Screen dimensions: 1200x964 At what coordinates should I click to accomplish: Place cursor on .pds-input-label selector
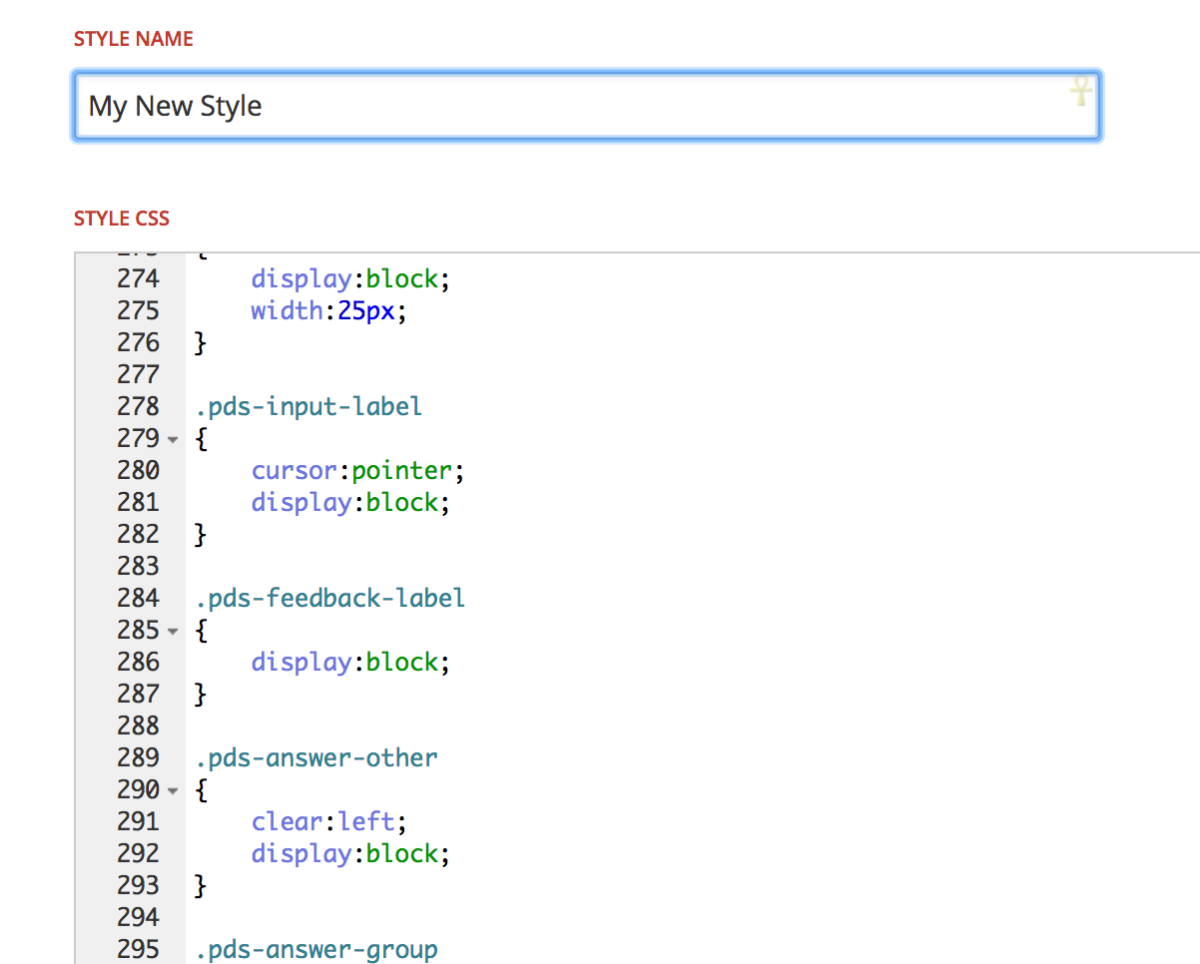pos(309,407)
